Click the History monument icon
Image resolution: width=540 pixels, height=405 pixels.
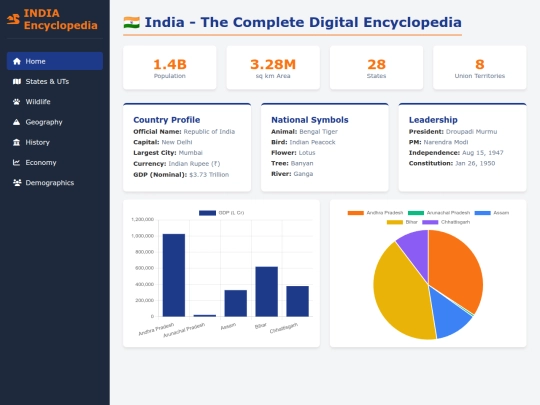17,143
